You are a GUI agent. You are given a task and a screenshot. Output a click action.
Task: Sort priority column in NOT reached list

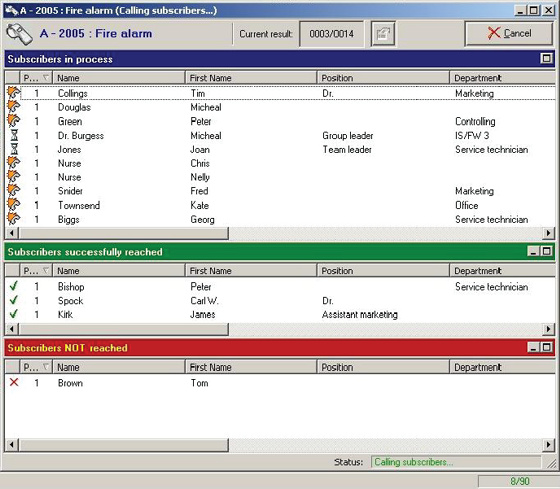(36, 367)
